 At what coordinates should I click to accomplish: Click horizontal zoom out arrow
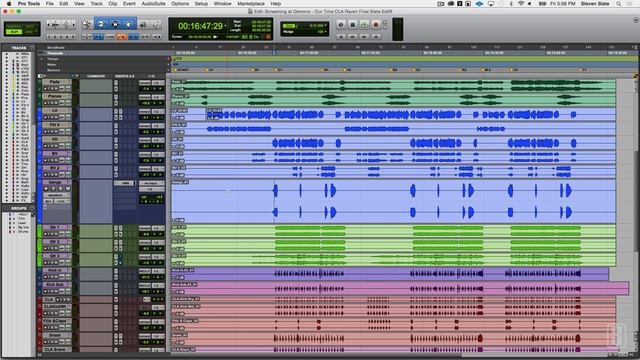(x=49, y=25)
